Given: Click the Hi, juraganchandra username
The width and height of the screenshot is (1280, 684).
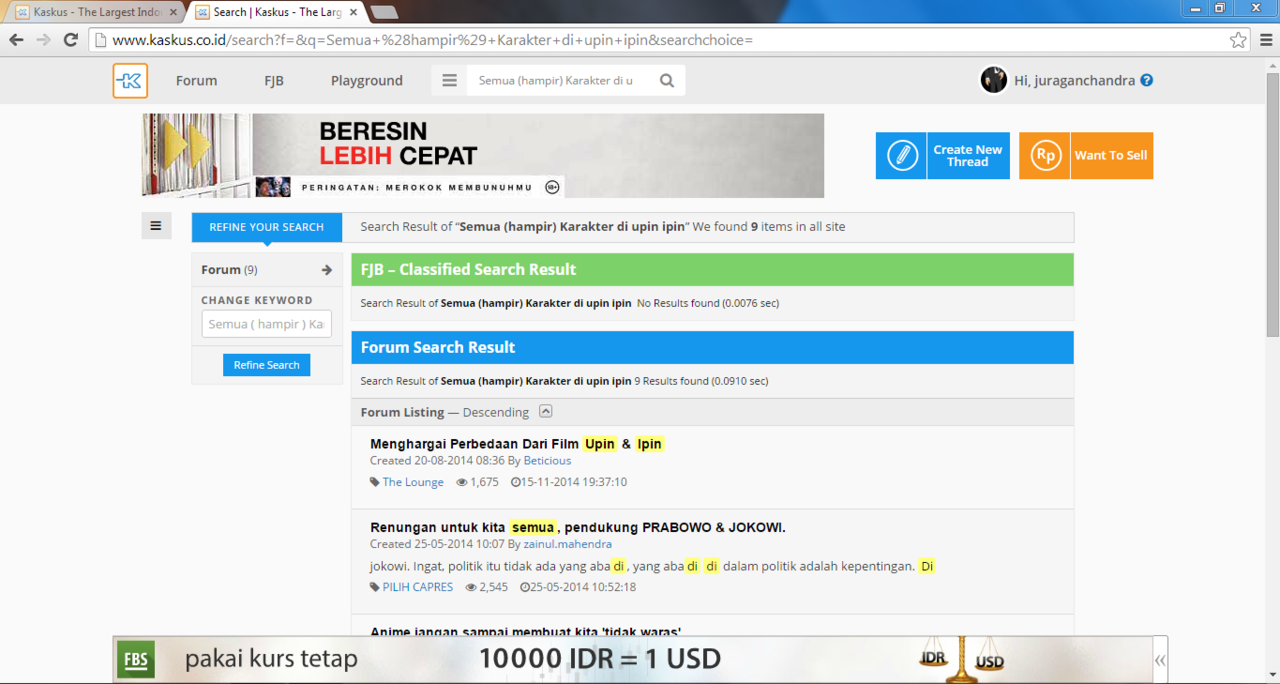Looking at the screenshot, I should click(x=1074, y=81).
